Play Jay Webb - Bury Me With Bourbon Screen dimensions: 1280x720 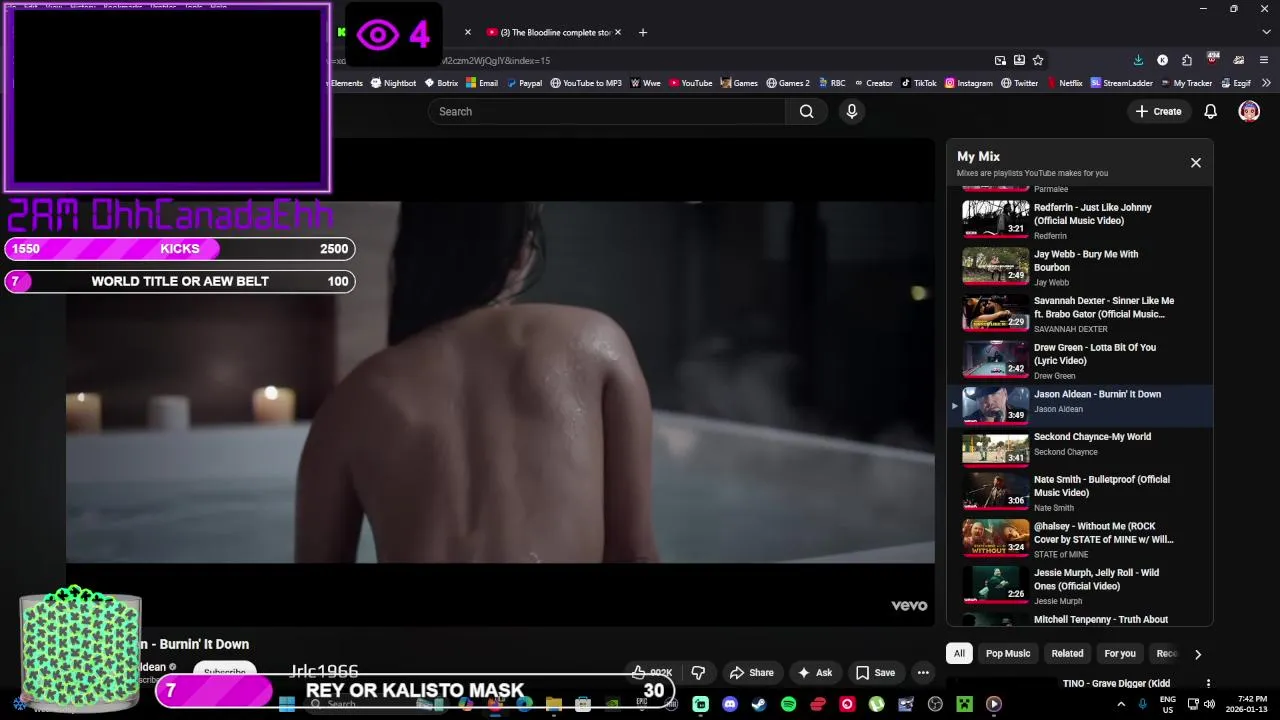pyautogui.click(x=1079, y=267)
